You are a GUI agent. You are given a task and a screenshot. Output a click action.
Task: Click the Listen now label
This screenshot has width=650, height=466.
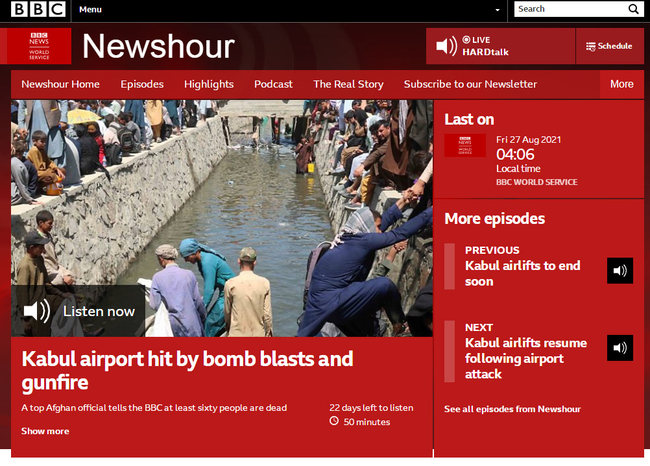[99, 311]
